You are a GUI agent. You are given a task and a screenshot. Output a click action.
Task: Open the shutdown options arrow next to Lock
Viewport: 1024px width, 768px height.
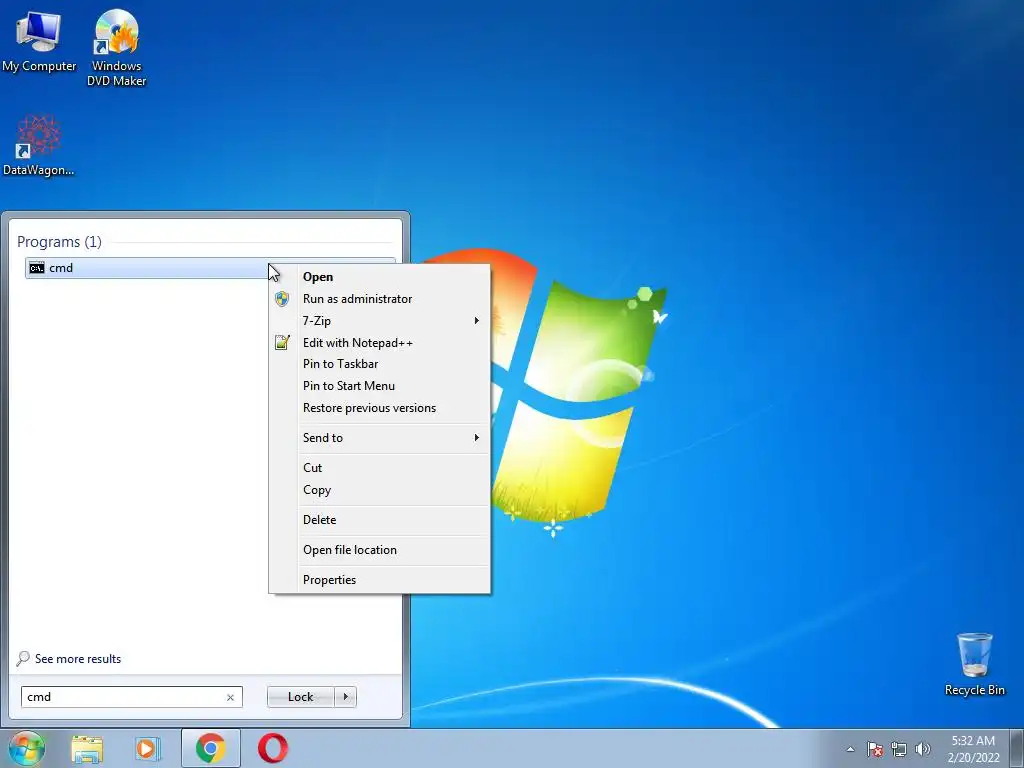pyautogui.click(x=345, y=697)
